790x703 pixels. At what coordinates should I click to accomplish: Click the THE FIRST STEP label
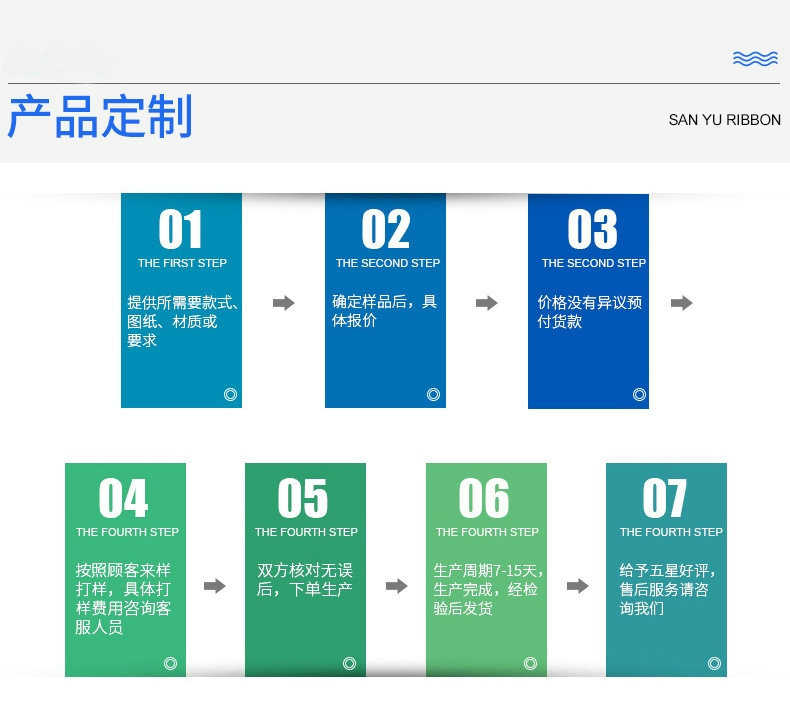(x=182, y=263)
